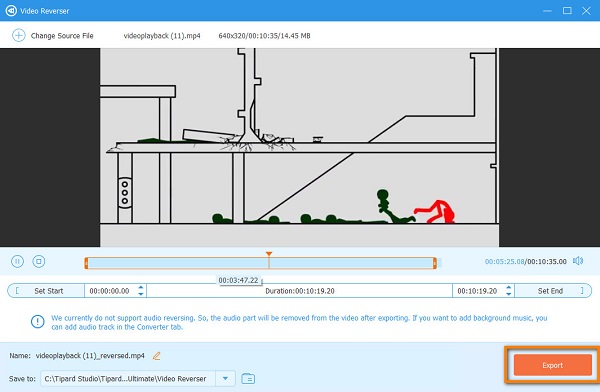Click the Video Reverser app logo
600x392 pixels.
[x=11, y=11]
